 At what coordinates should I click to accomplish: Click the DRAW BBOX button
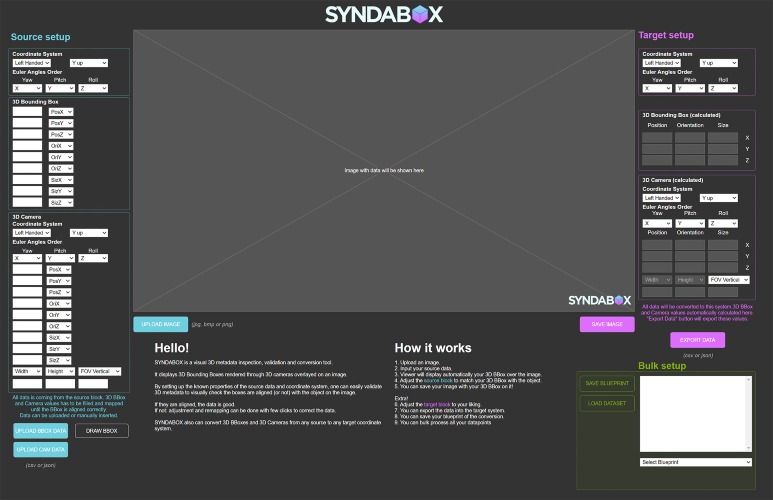pos(102,430)
